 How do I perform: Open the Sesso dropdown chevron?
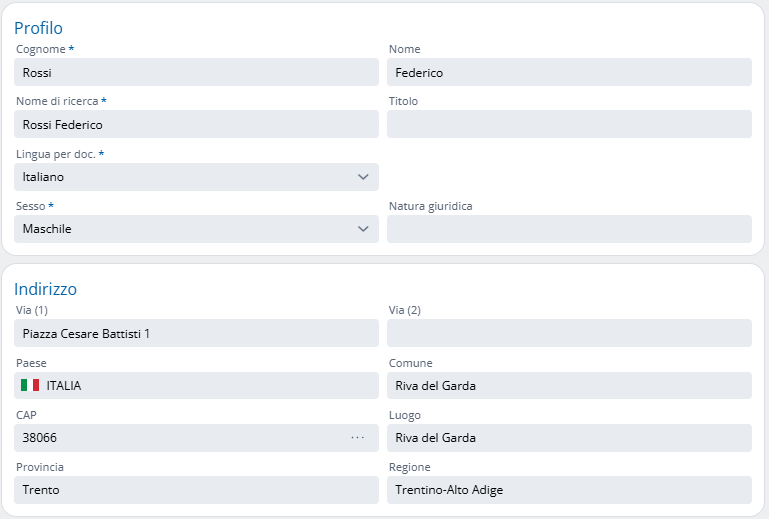(362, 229)
